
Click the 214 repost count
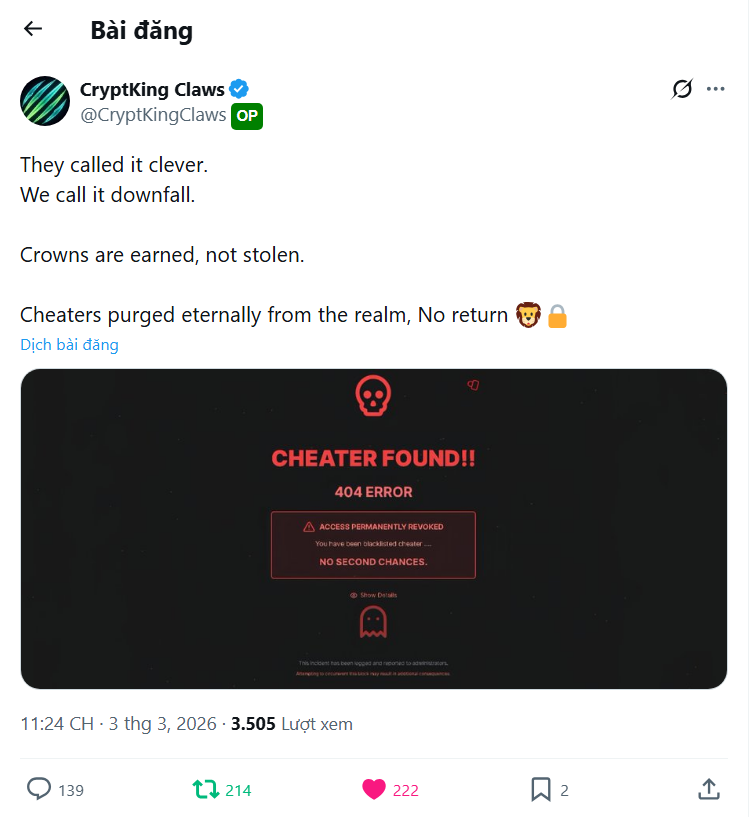(x=238, y=790)
